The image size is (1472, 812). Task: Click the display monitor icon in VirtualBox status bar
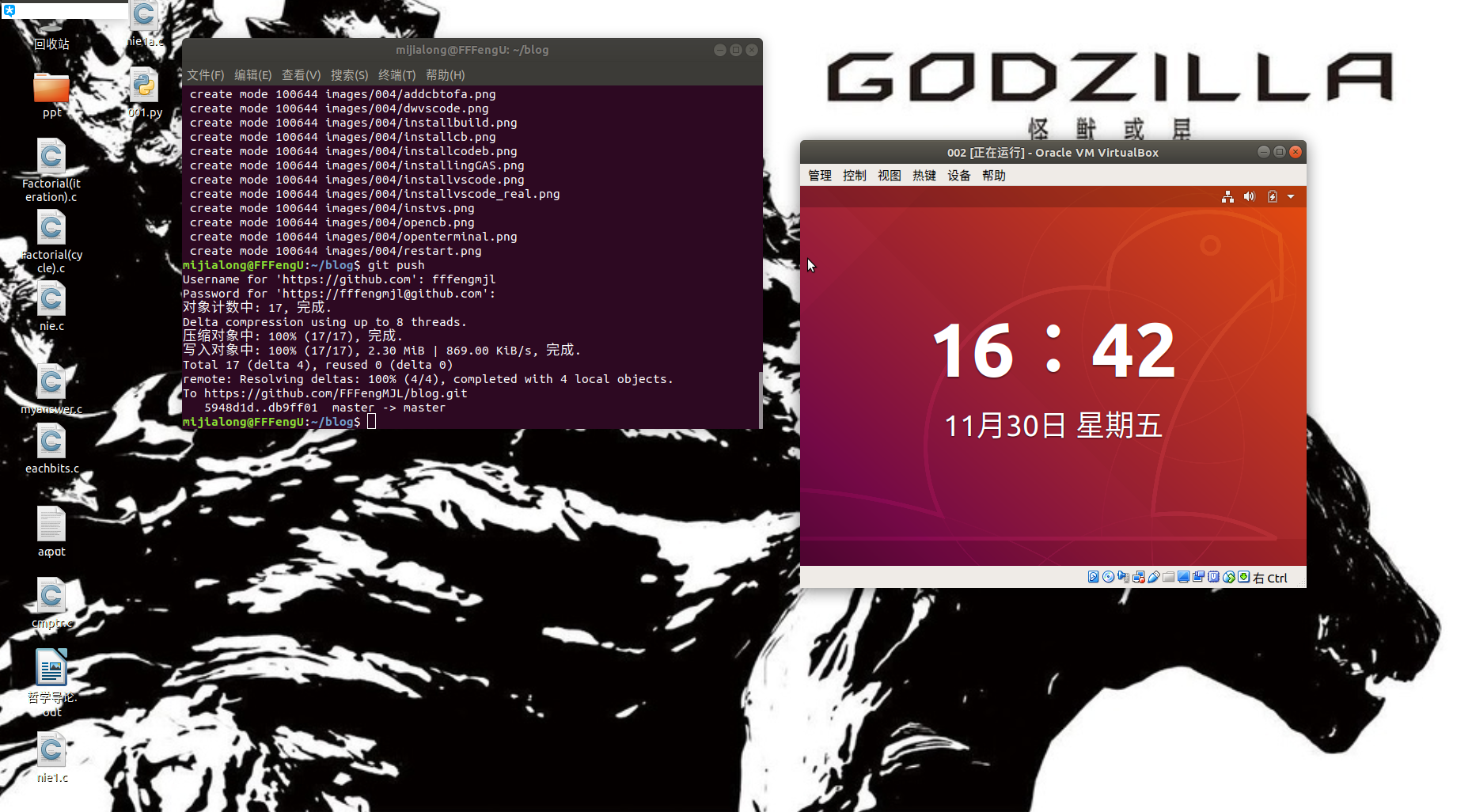tap(1183, 577)
